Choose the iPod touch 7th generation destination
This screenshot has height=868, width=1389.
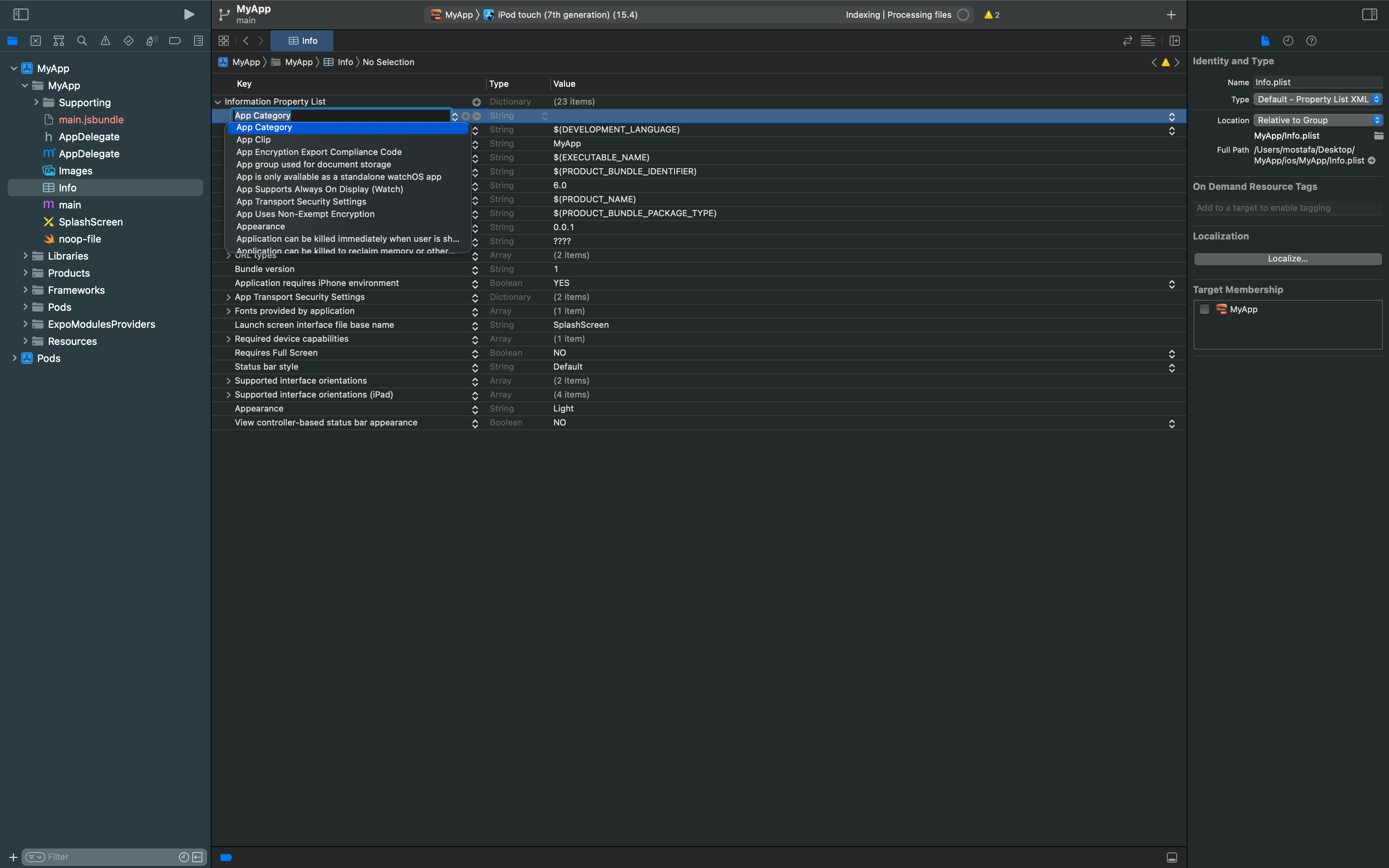(561, 15)
